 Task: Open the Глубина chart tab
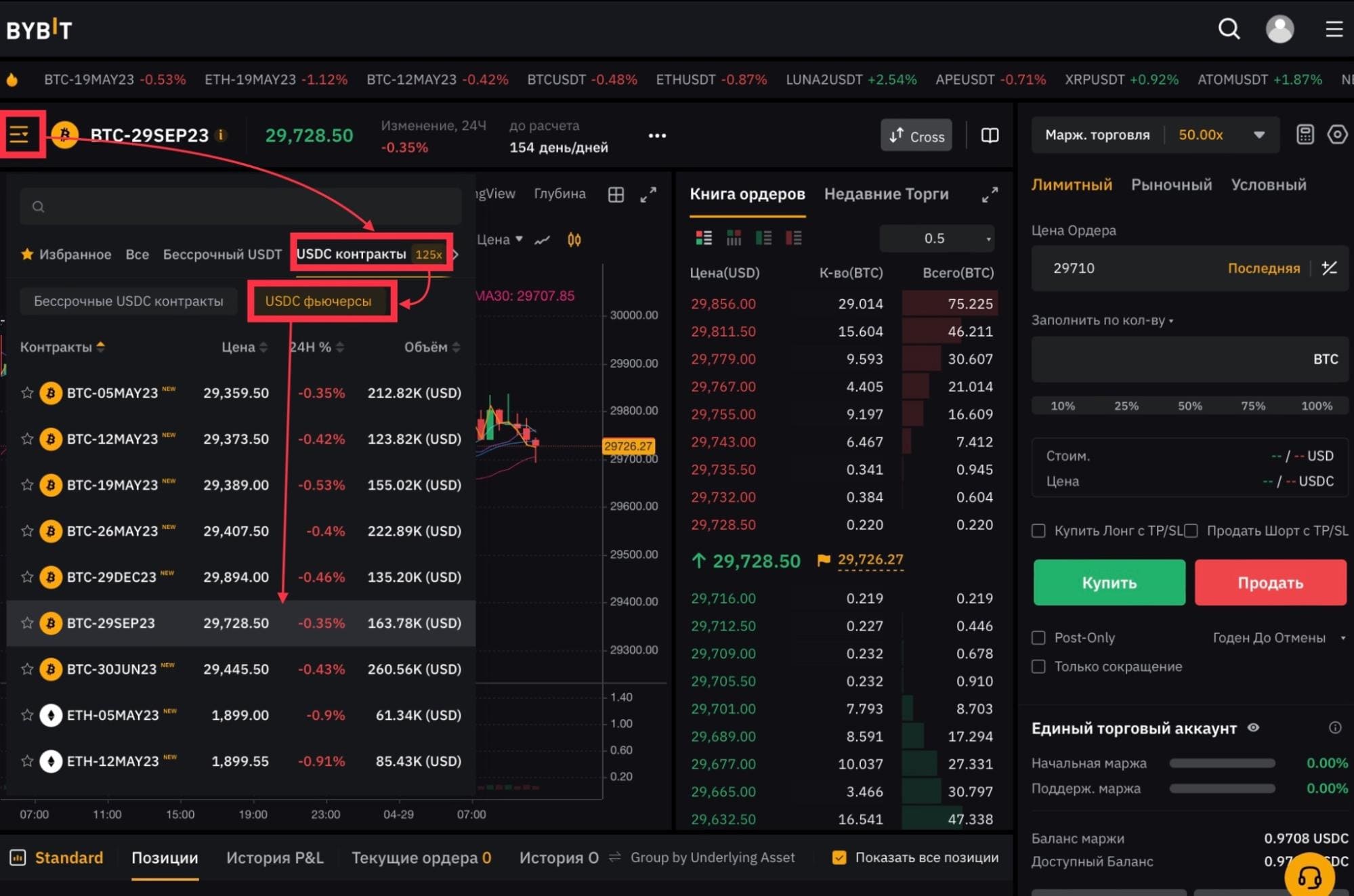pos(559,194)
